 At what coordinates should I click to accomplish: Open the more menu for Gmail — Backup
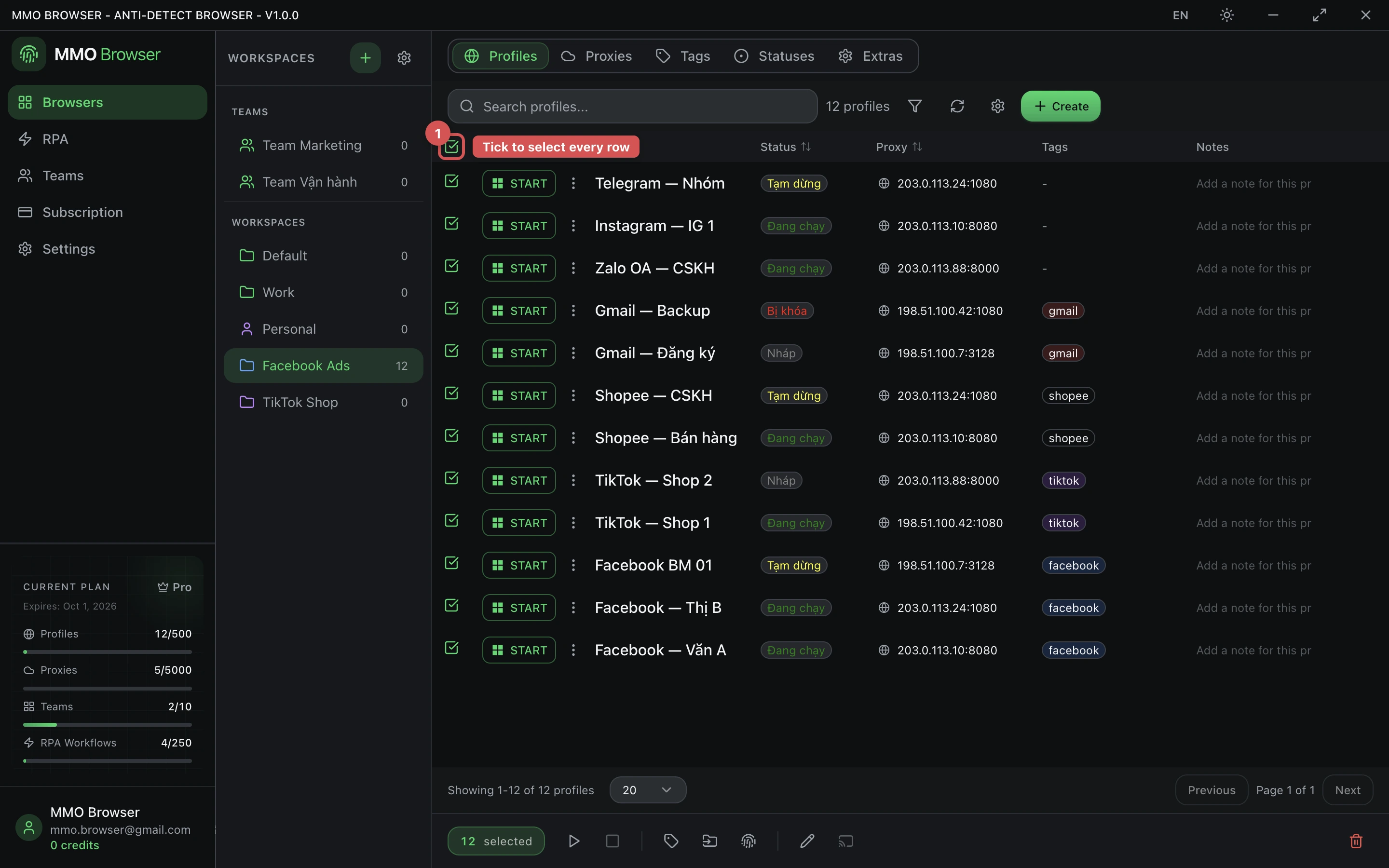coord(573,311)
